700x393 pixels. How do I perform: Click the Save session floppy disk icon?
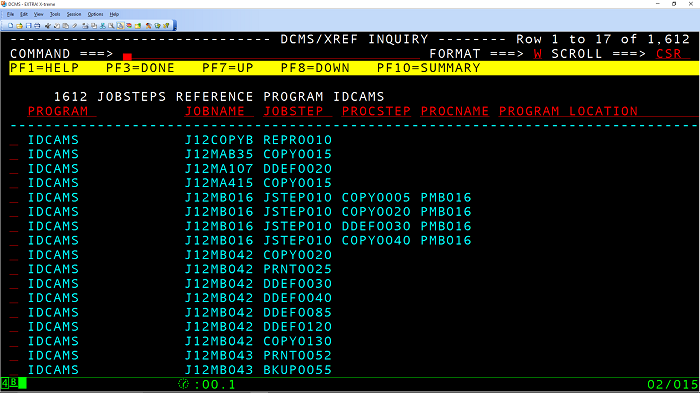[x=29, y=26]
